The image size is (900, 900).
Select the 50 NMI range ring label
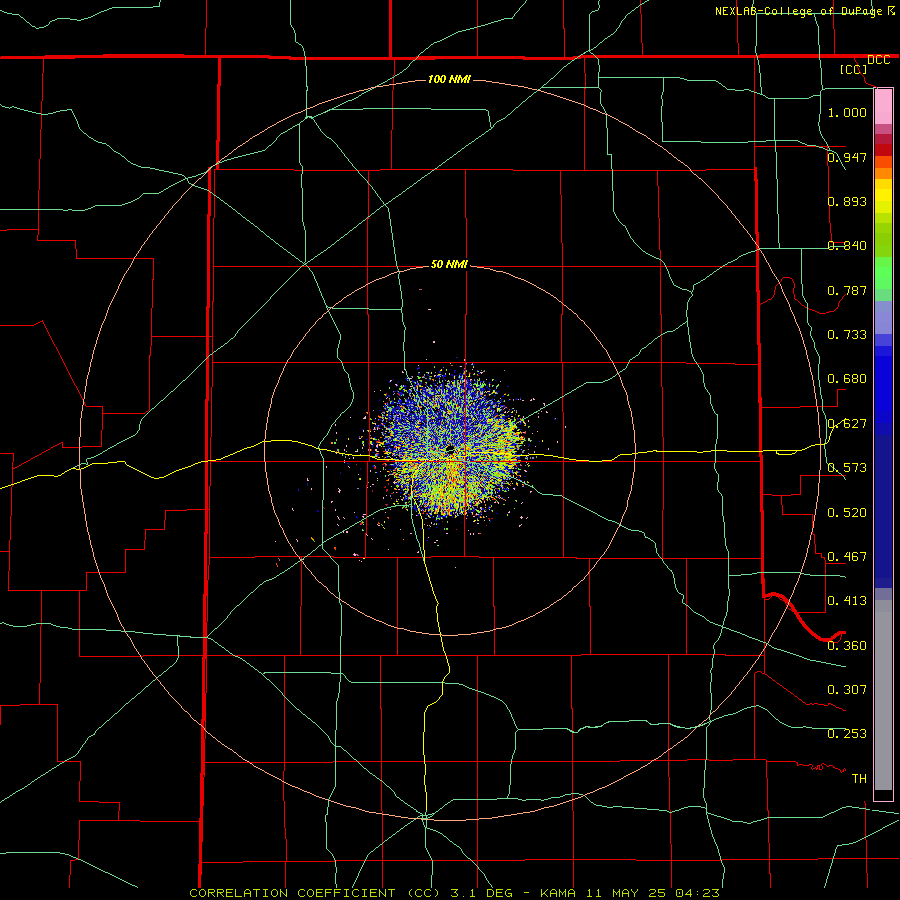[x=449, y=264]
